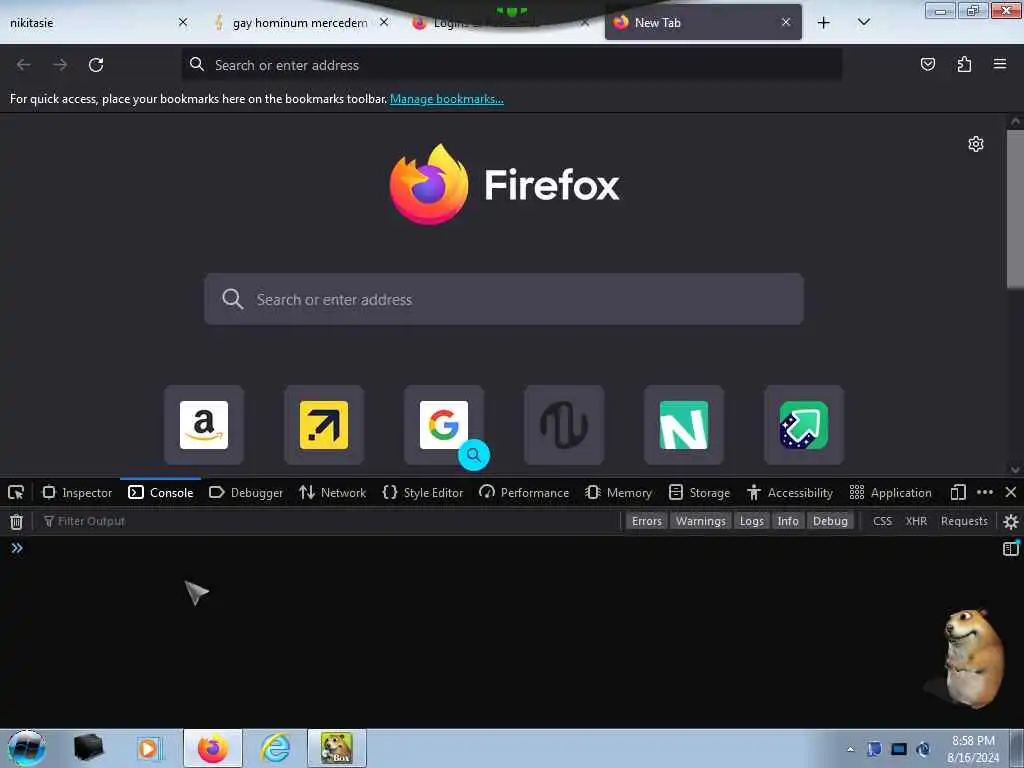Viewport: 1024px width, 768px height.
Task: Switch to the Debugger tab
Action: click(246, 492)
